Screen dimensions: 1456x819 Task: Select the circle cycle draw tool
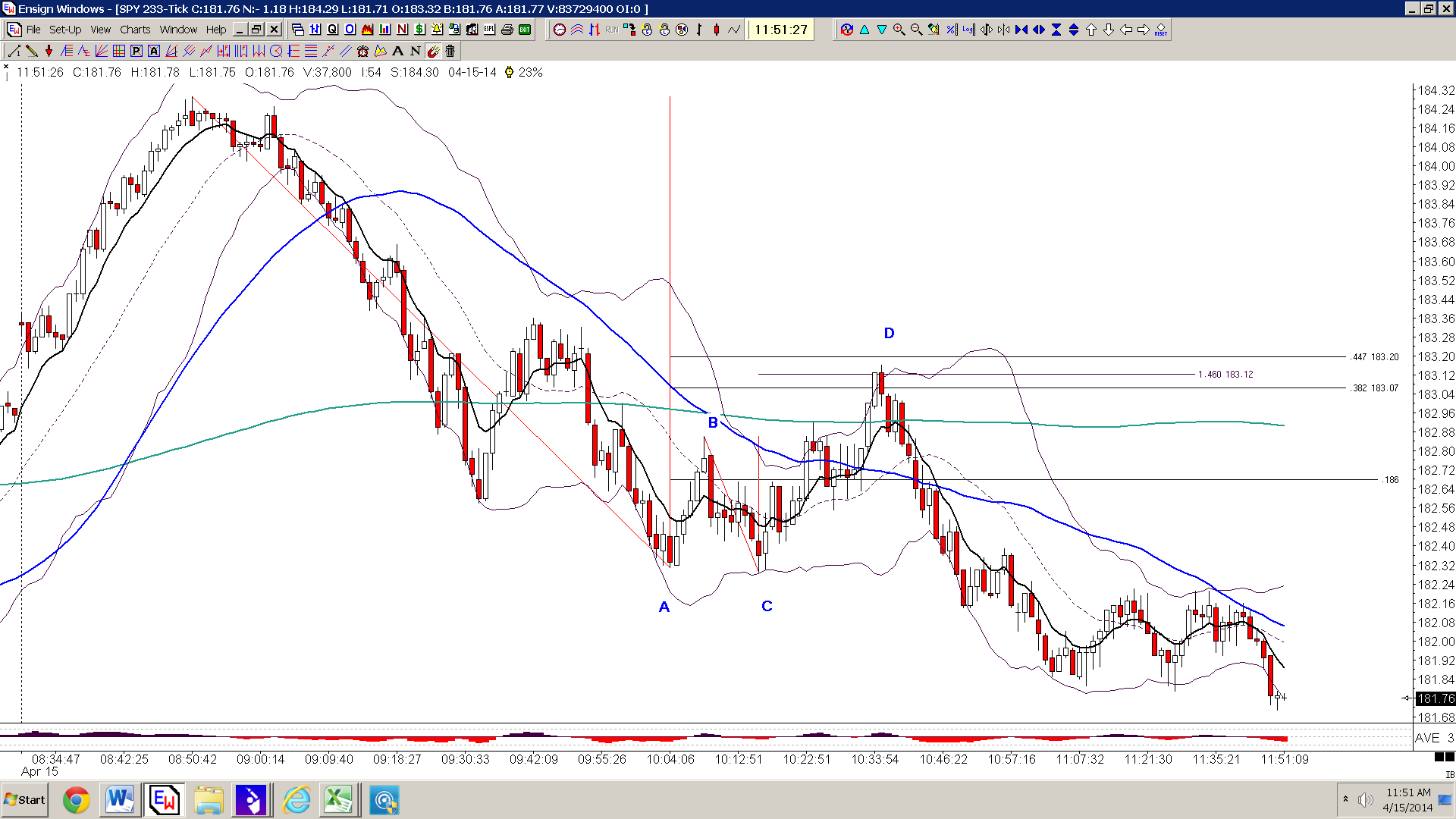(x=276, y=51)
